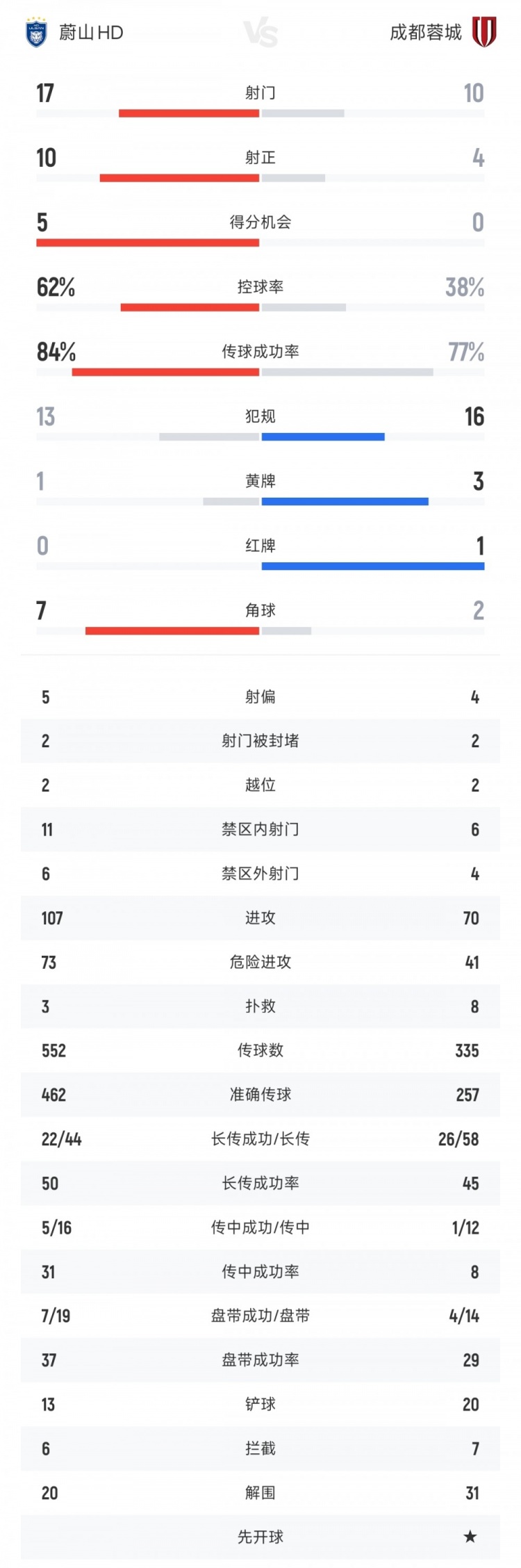Image resolution: width=521 pixels, height=1568 pixels.
Task: Click the 传球数 row label
Action: point(260,1050)
